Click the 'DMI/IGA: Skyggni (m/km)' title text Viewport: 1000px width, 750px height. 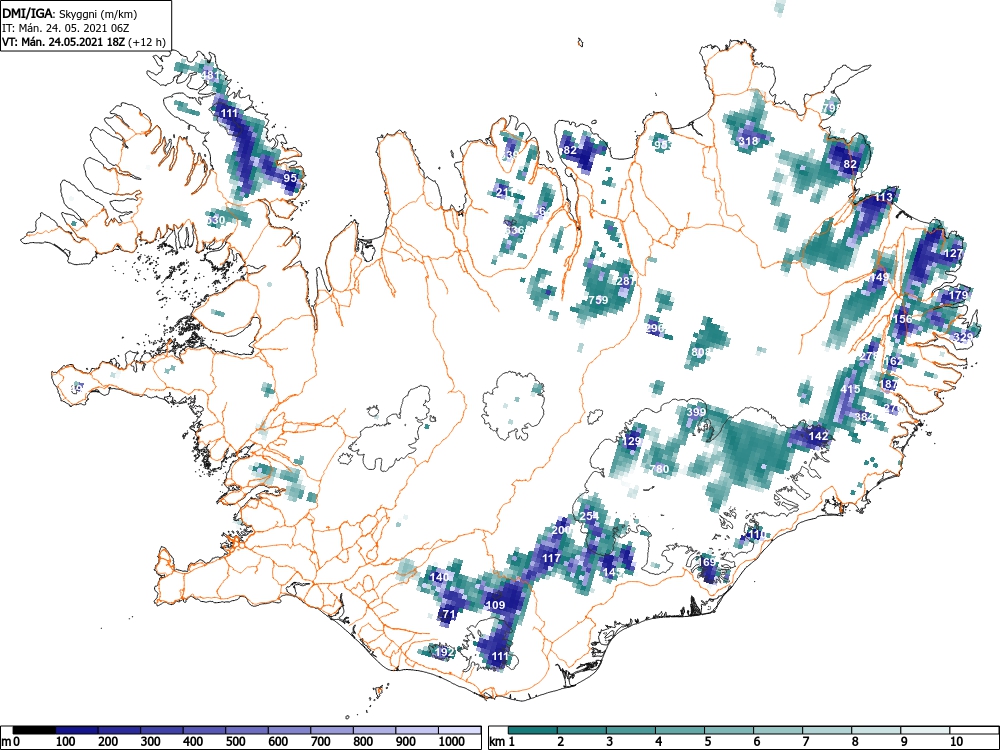pos(70,13)
